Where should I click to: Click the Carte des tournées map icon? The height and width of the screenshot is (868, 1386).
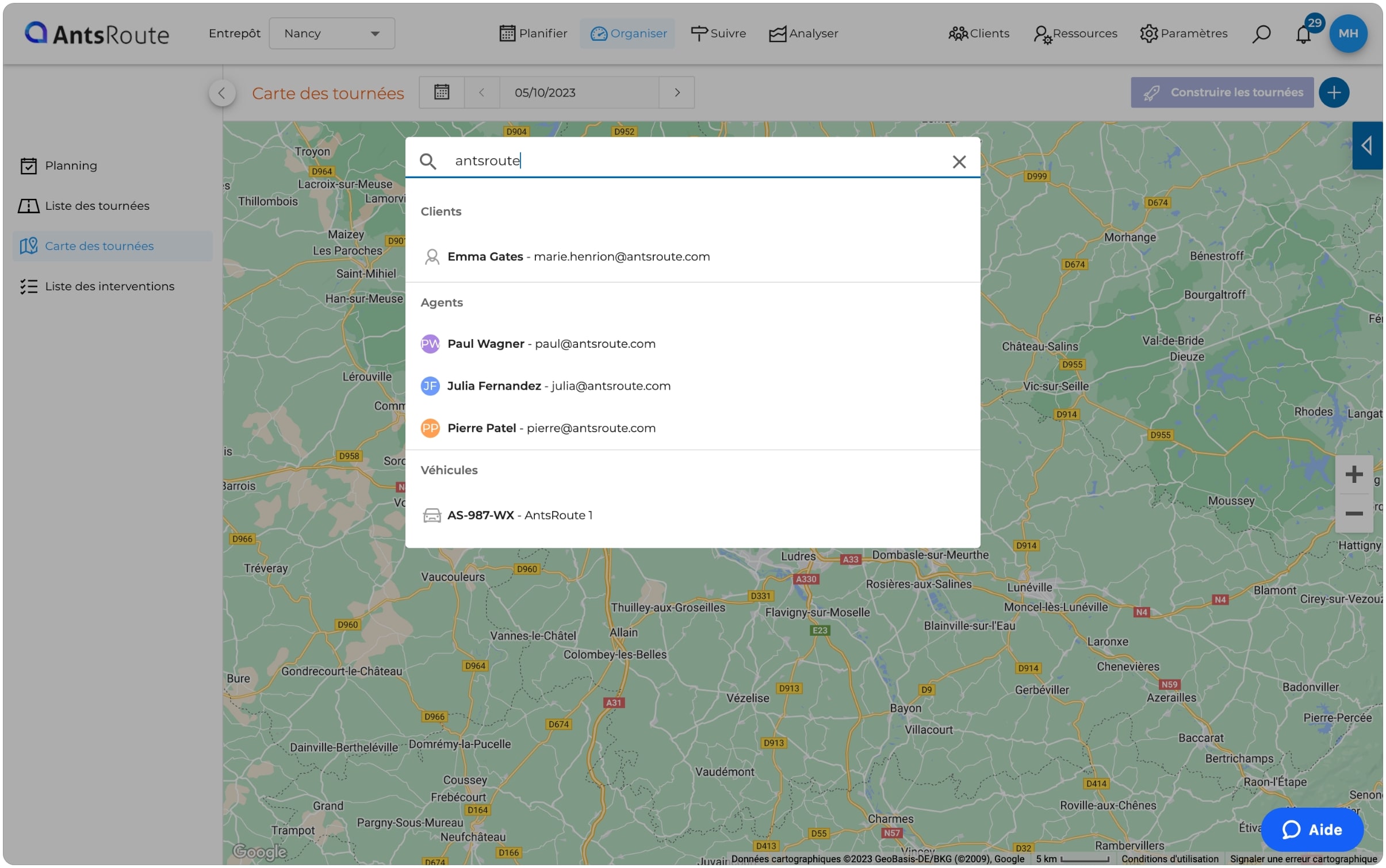pos(29,246)
